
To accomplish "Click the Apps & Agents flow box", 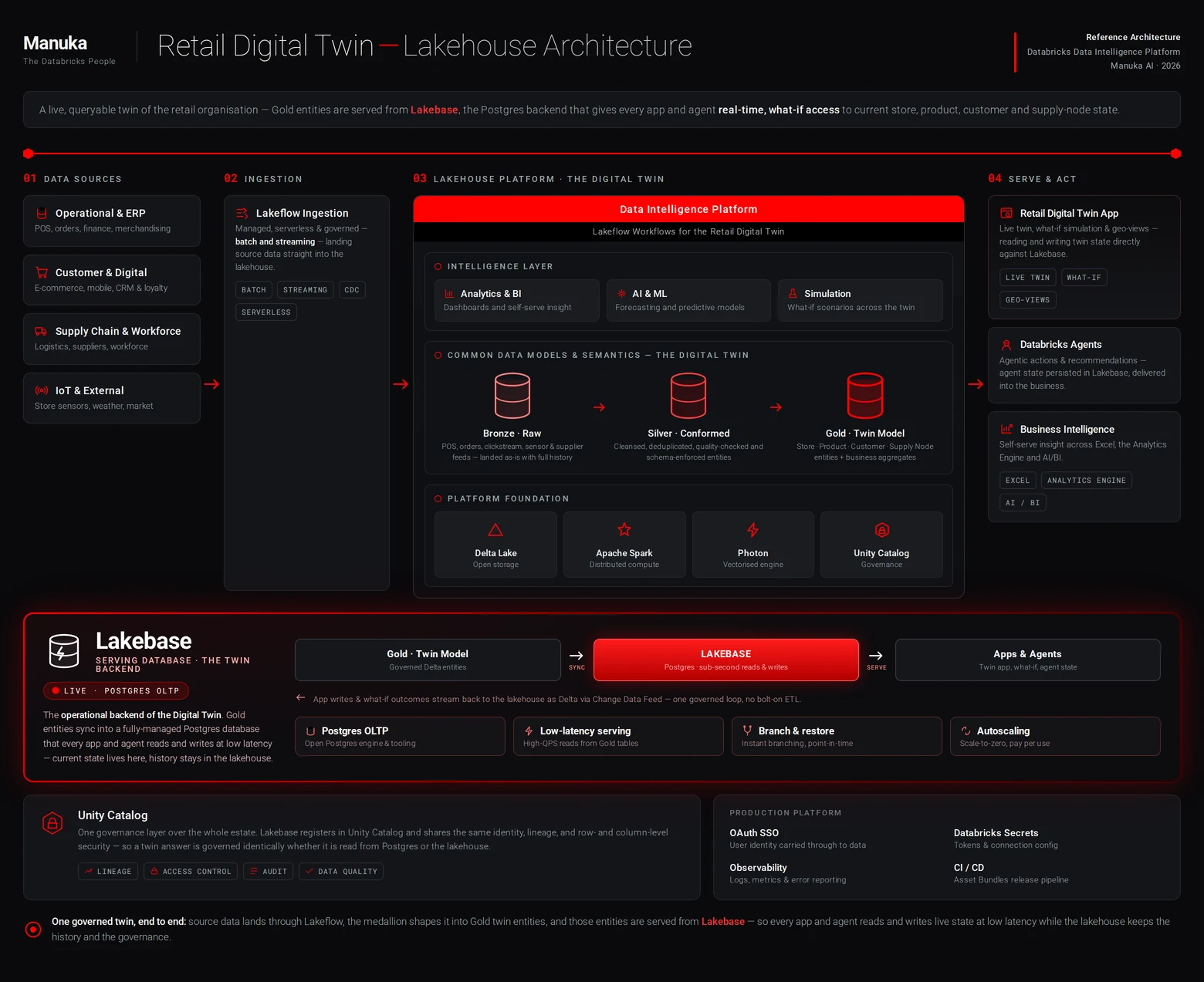I will tap(1028, 660).
